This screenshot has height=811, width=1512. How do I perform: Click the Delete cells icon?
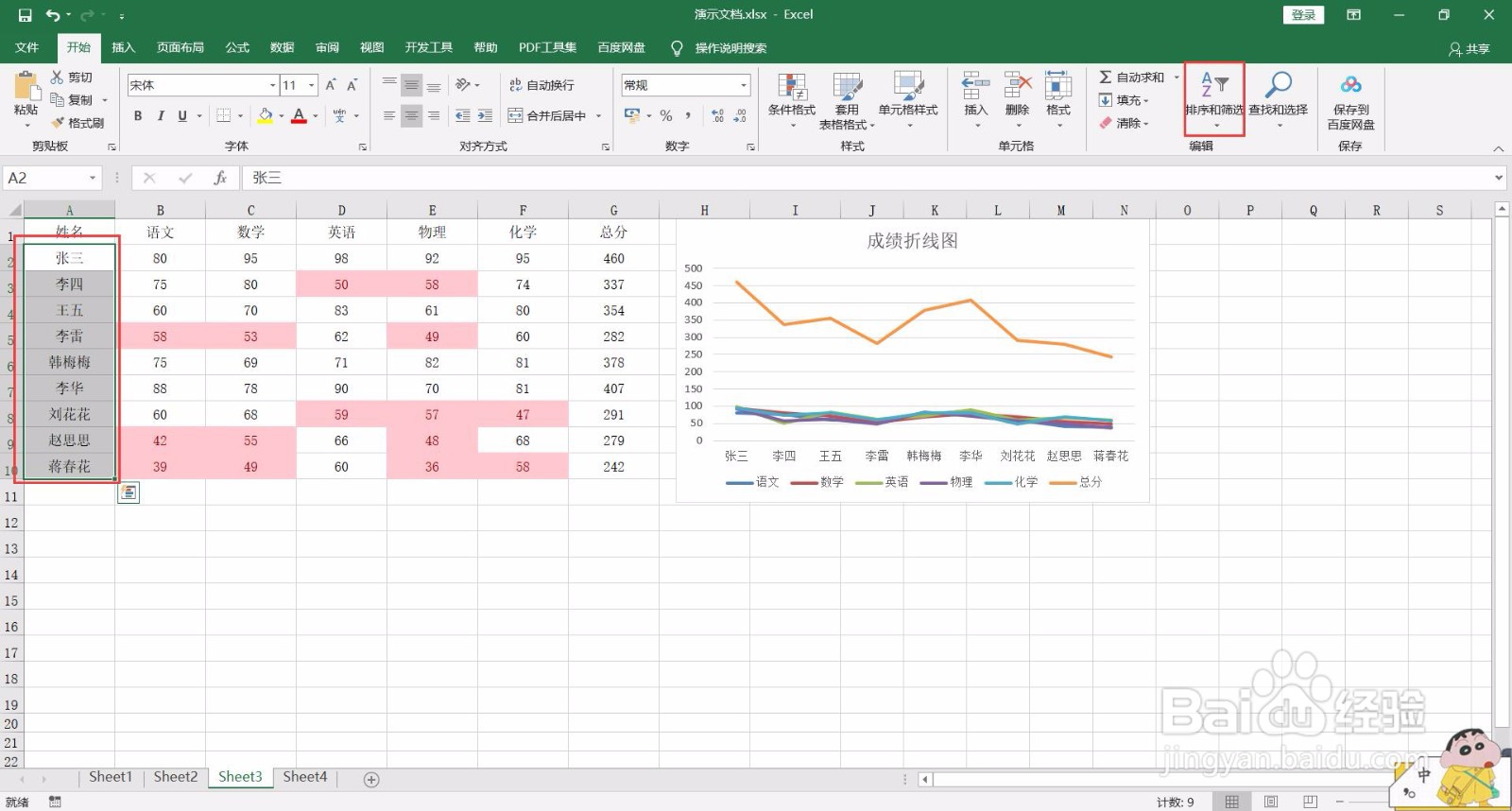click(1017, 86)
